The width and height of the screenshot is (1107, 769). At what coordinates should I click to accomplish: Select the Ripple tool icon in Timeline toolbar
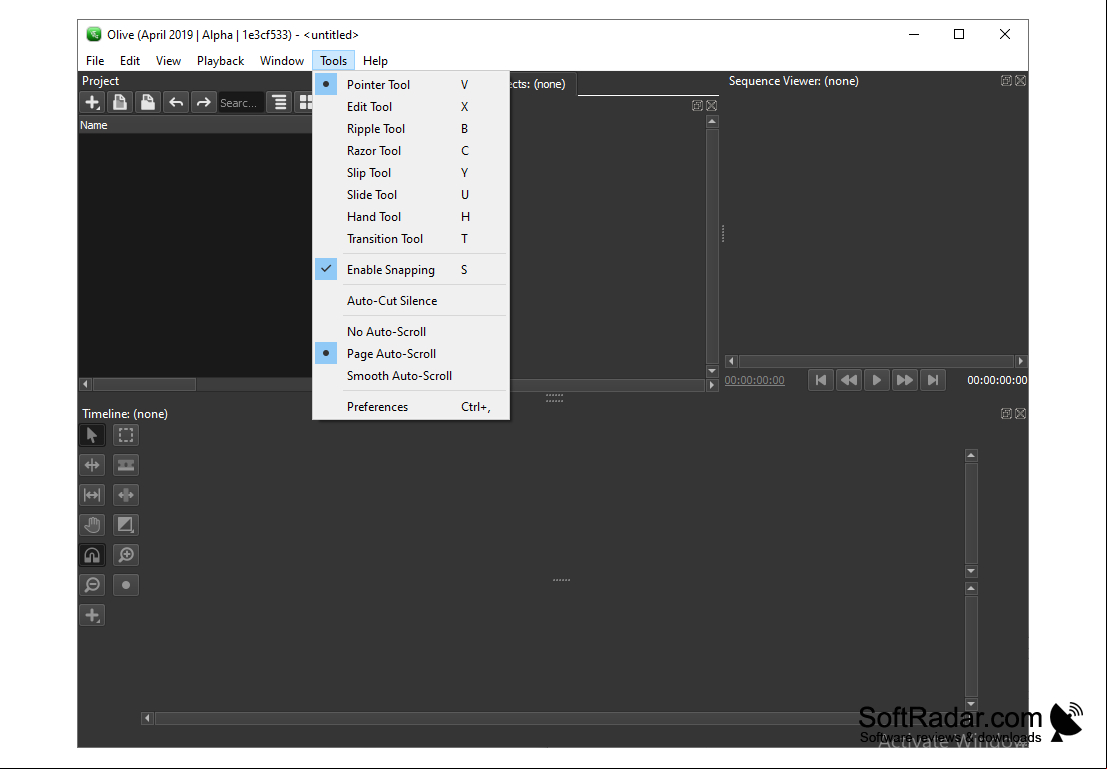[92, 465]
